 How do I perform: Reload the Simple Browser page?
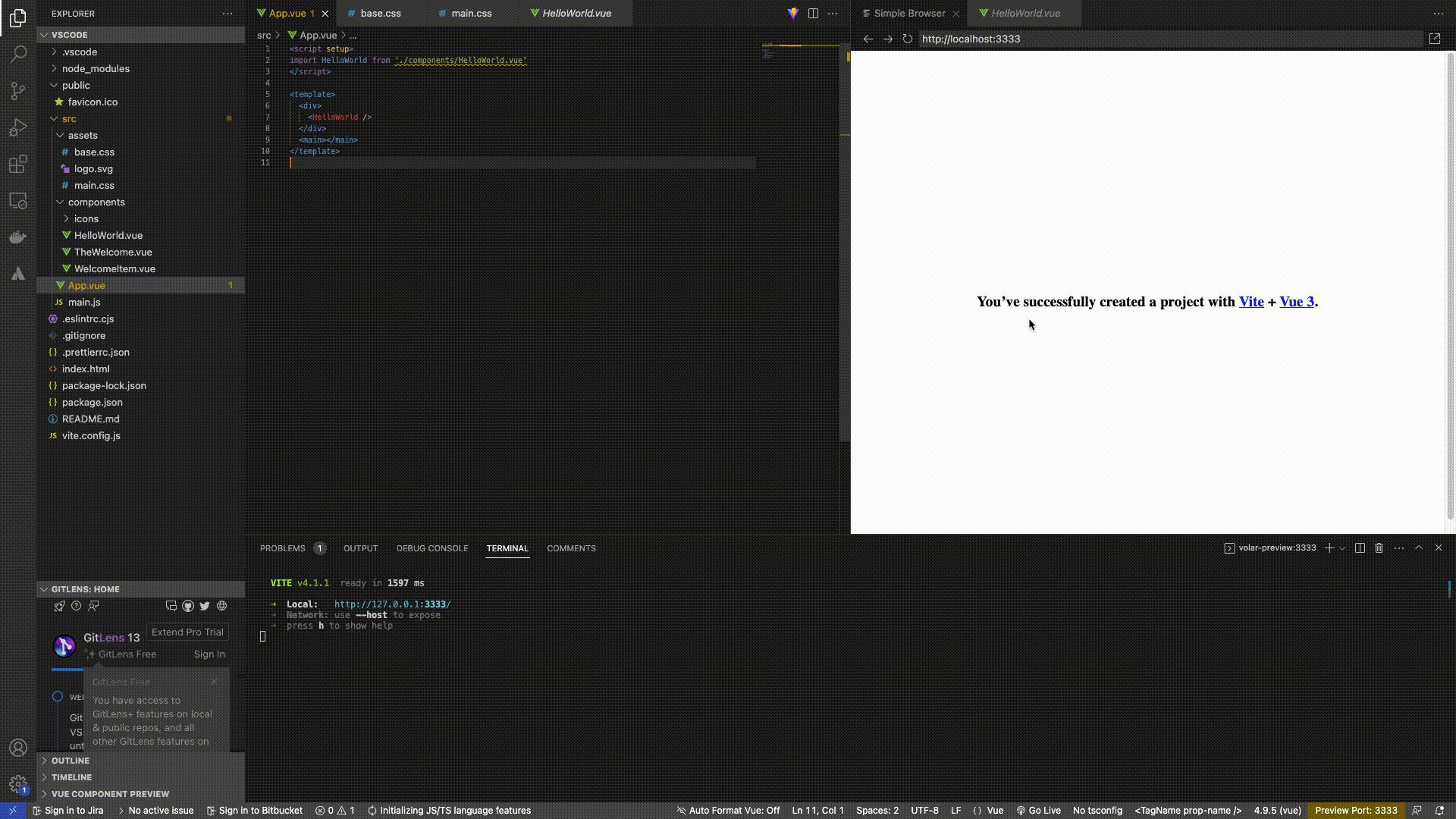pos(907,39)
